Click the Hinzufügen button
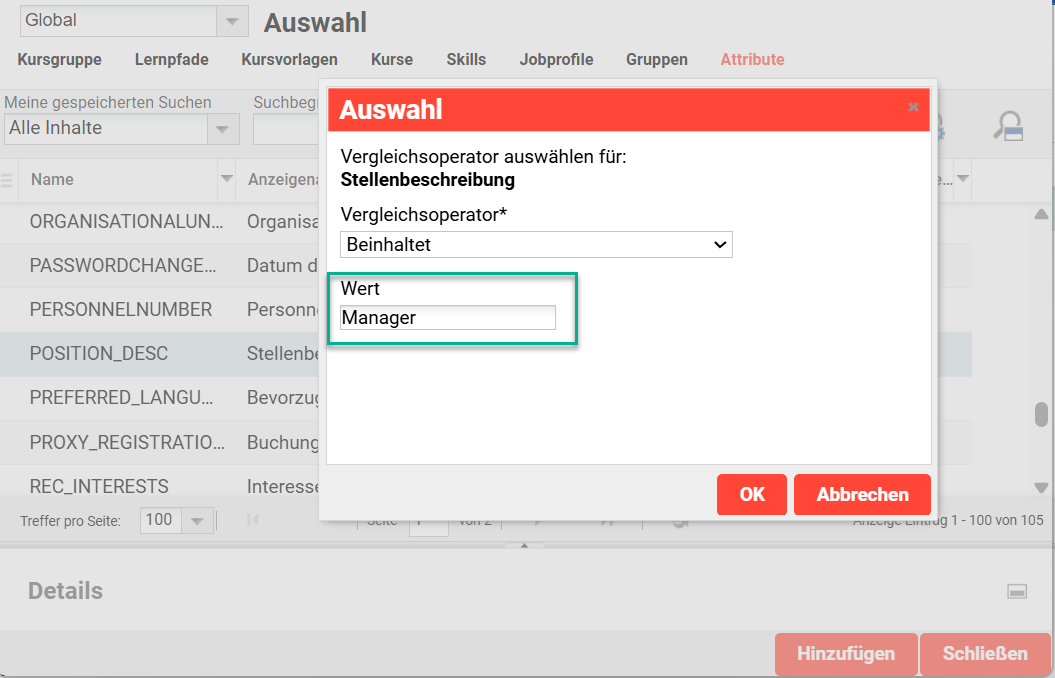Screen dimensions: 1055x678 [845, 654]
